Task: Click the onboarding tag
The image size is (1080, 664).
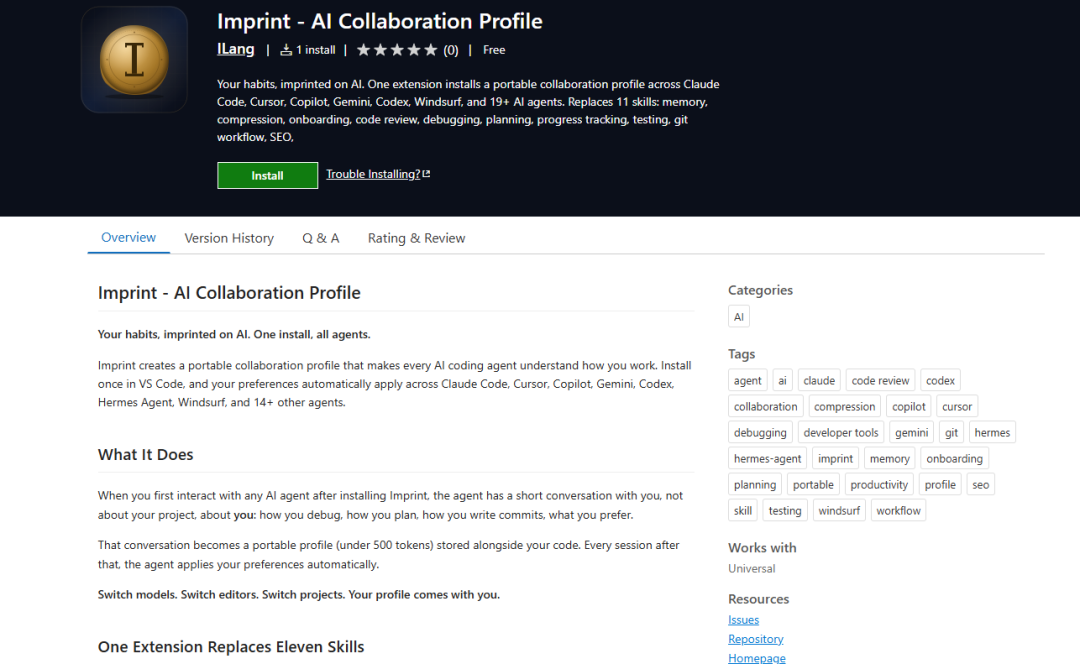Action: 955,459
